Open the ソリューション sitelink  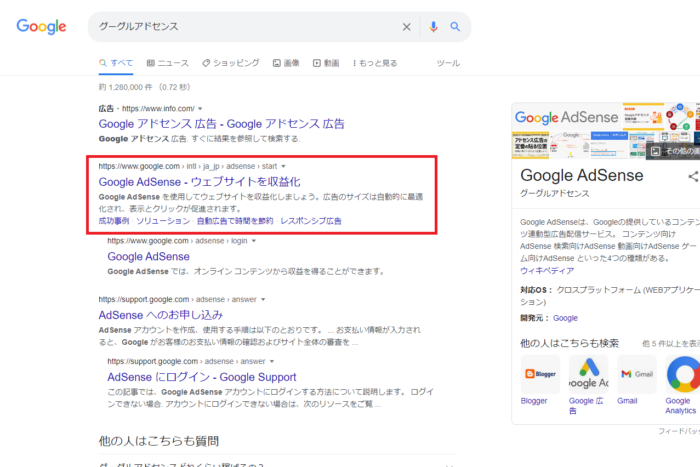pyautogui.click(x=163, y=221)
